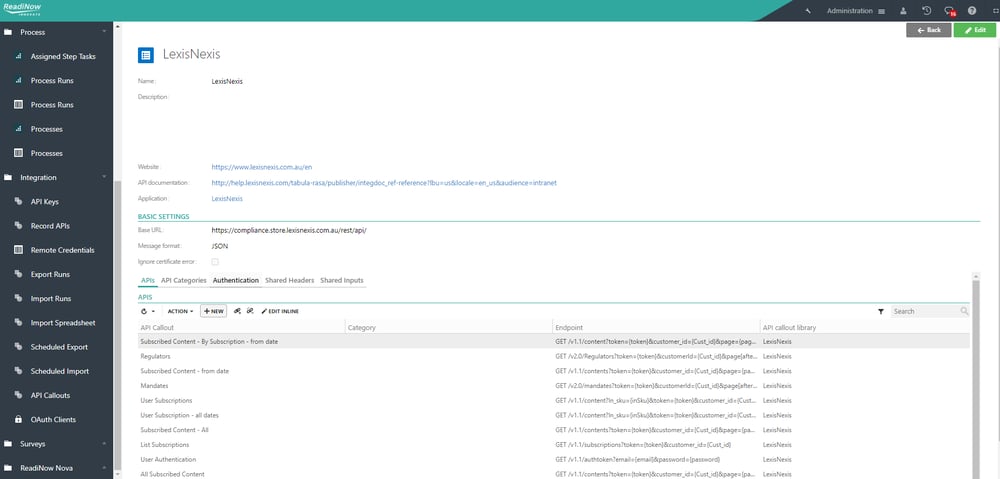
Task: Click the refresh icon in APIs toolbar
Action: pyautogui.click(x=144, y=311)
